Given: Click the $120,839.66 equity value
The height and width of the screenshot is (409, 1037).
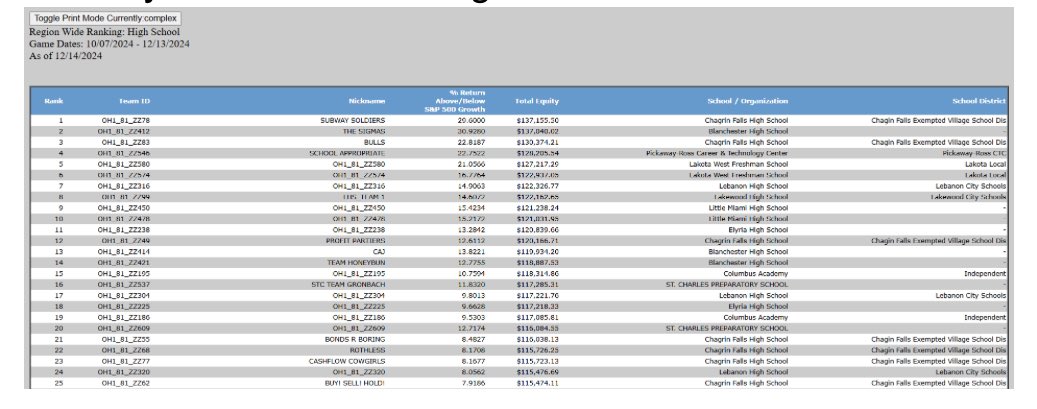Looking at the screenshot, I should pyautogui.click(x=537, y=230).
